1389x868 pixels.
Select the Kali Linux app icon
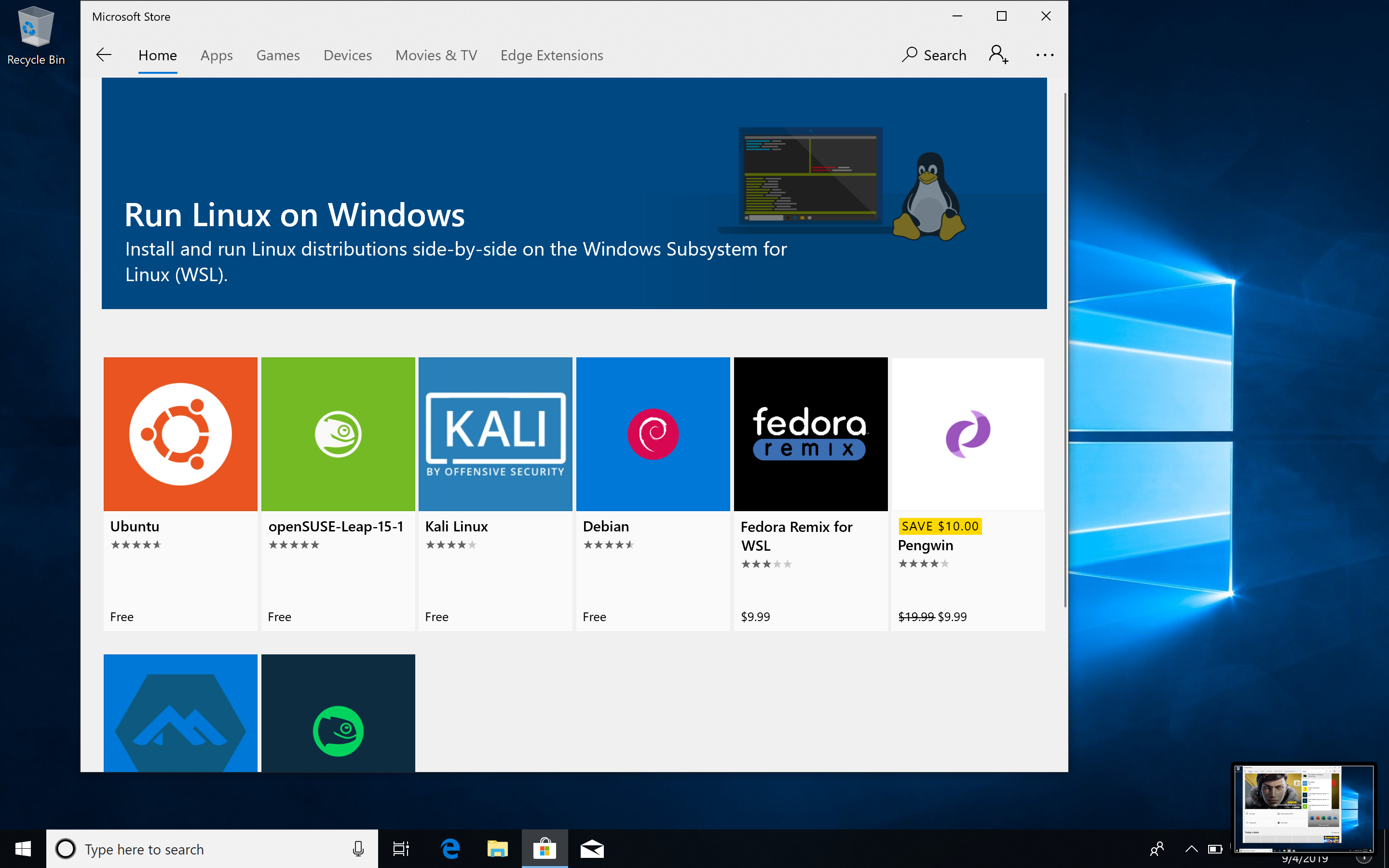point(495,434)
